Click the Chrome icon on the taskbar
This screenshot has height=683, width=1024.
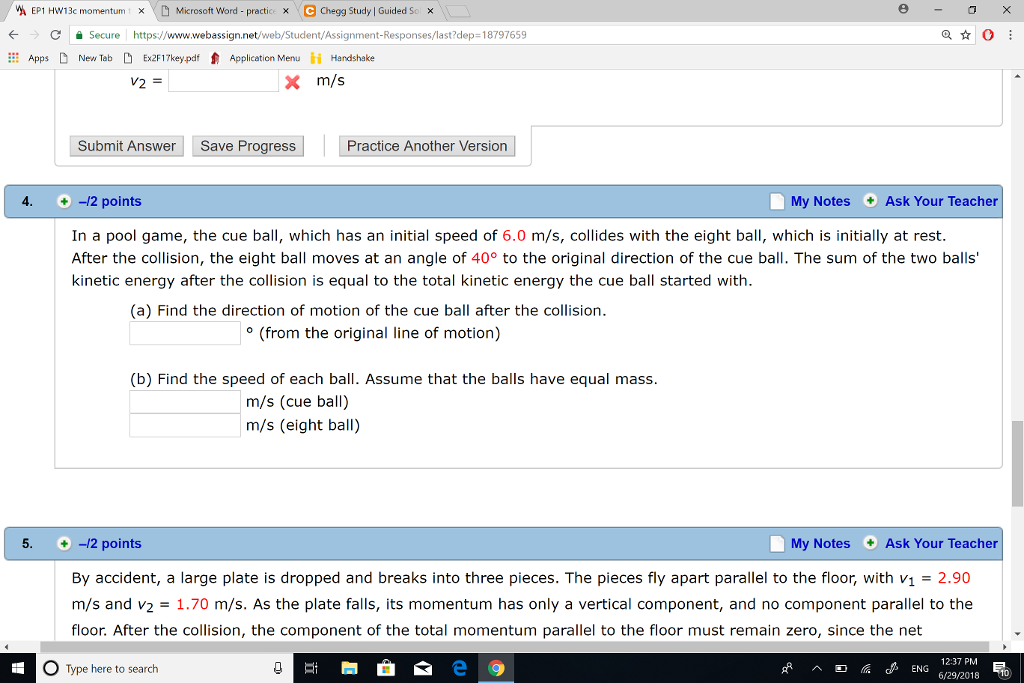496,669
